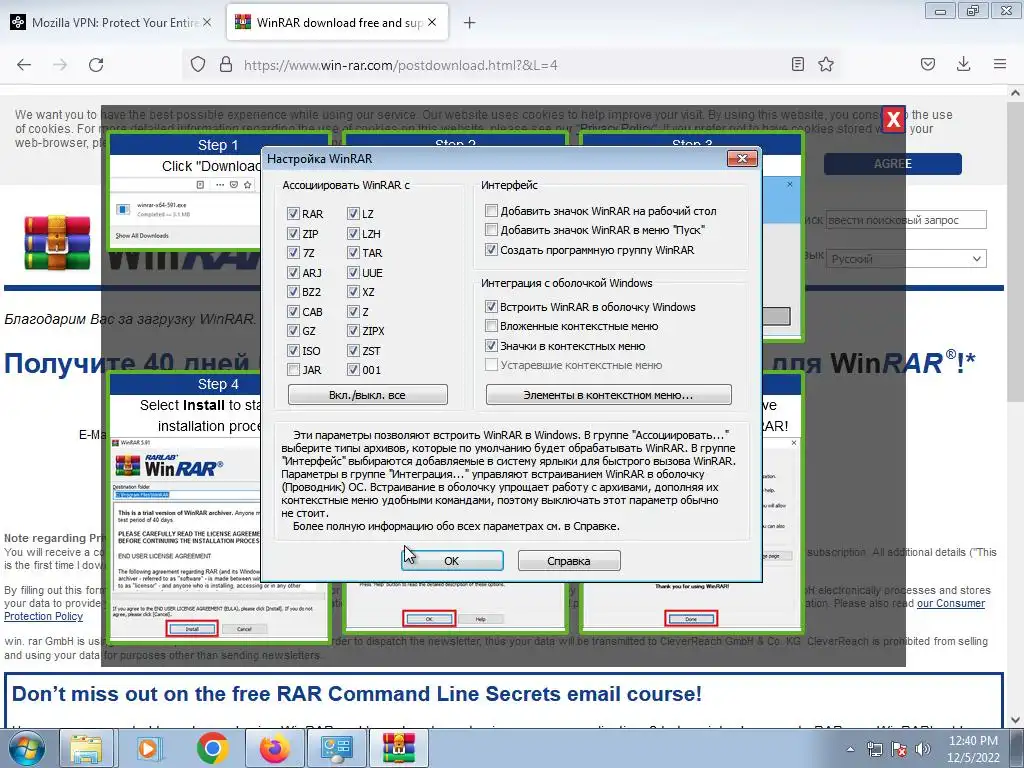Close the WinRAR download tab

[432, 22]
